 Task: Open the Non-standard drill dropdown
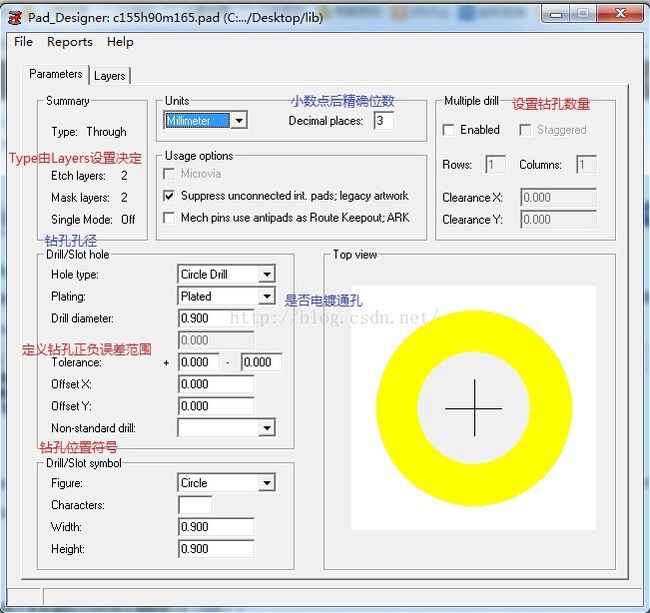coord(226,428)
